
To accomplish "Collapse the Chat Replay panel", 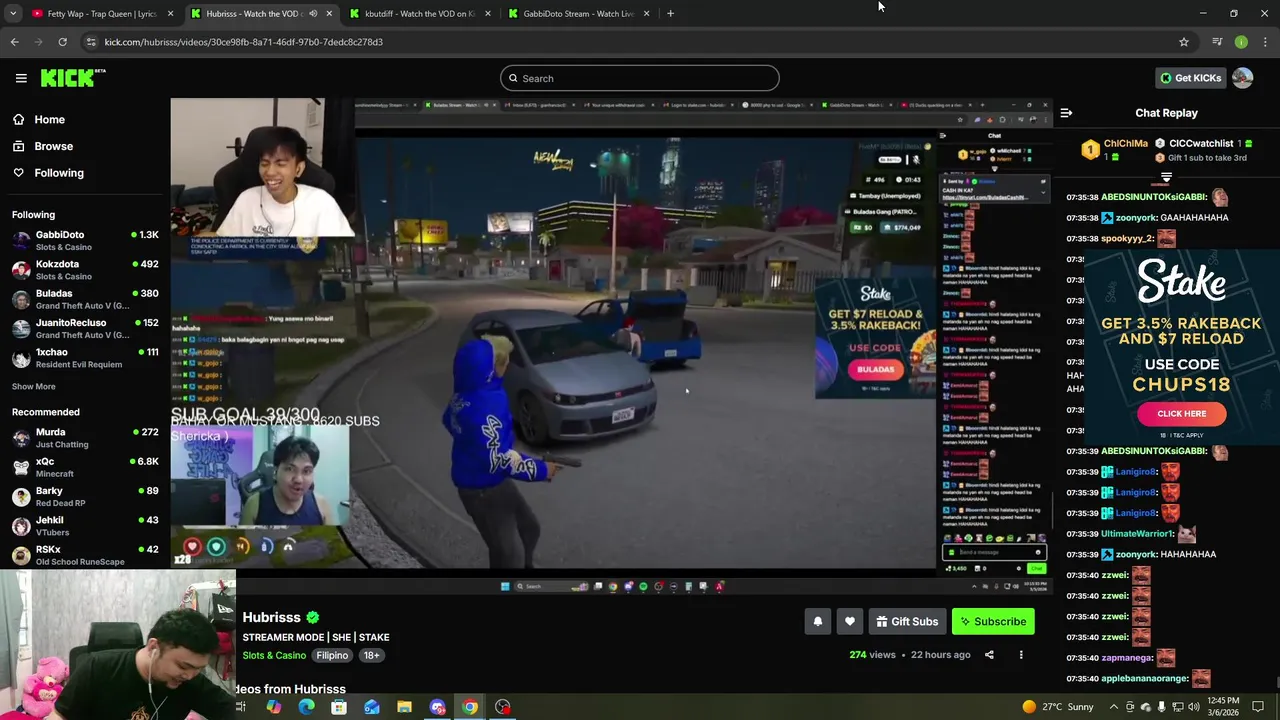I will pos(1066,113).
